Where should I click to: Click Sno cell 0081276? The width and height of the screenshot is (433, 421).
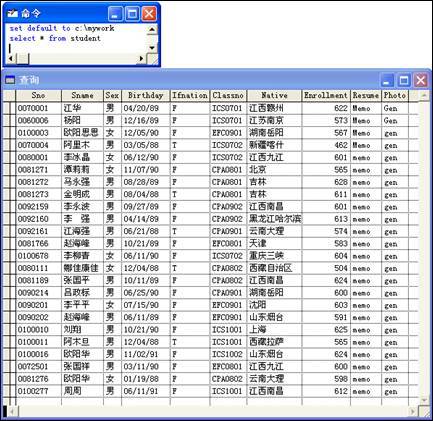pos(38,379)
